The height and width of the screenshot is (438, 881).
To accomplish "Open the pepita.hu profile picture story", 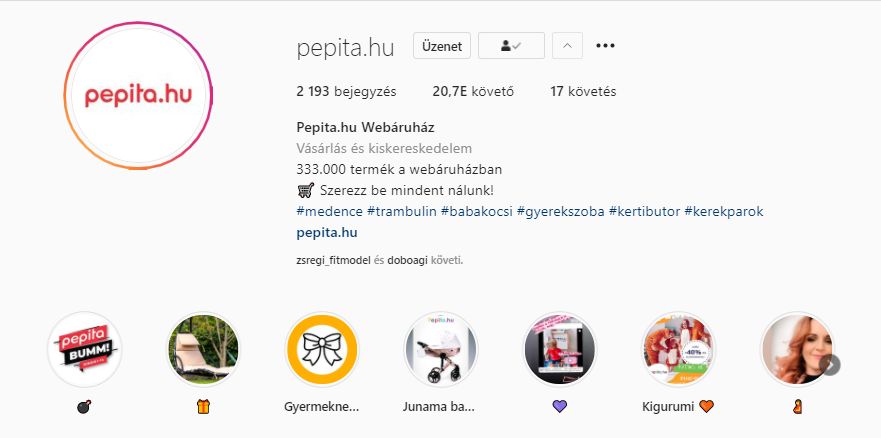I will click(138, 95).
